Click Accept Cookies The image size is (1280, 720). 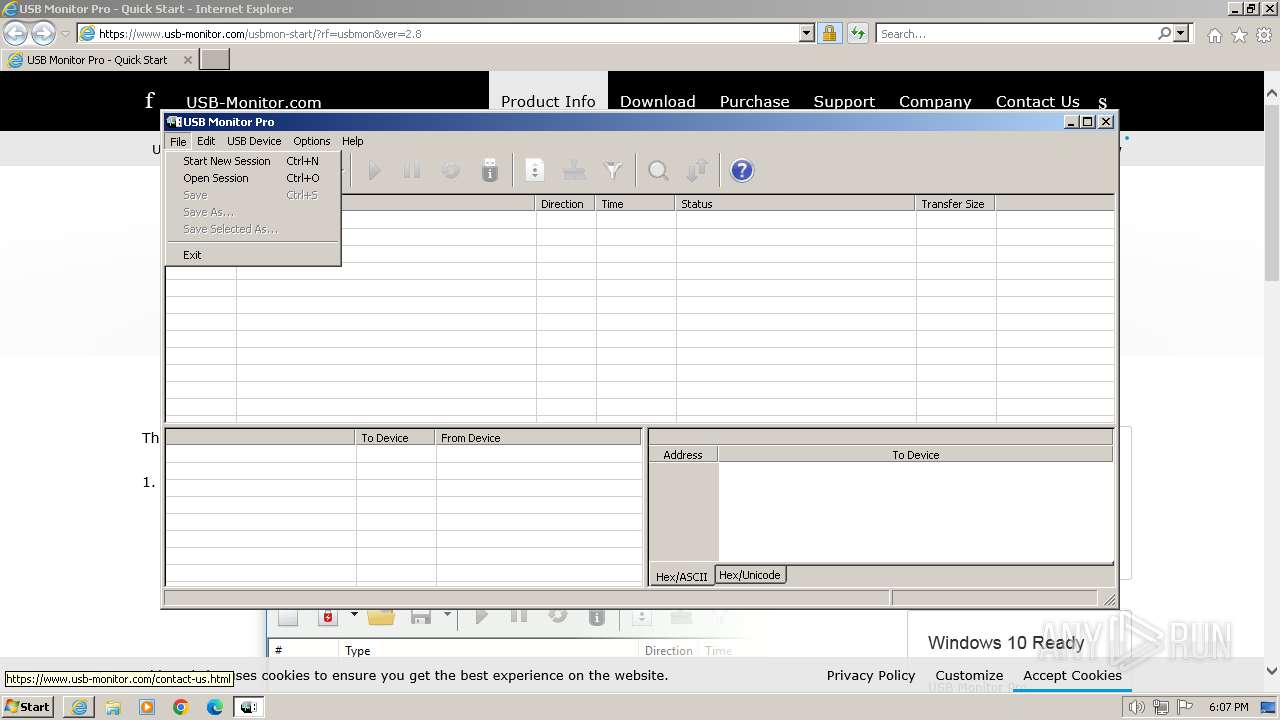[x=1072, y=675]
